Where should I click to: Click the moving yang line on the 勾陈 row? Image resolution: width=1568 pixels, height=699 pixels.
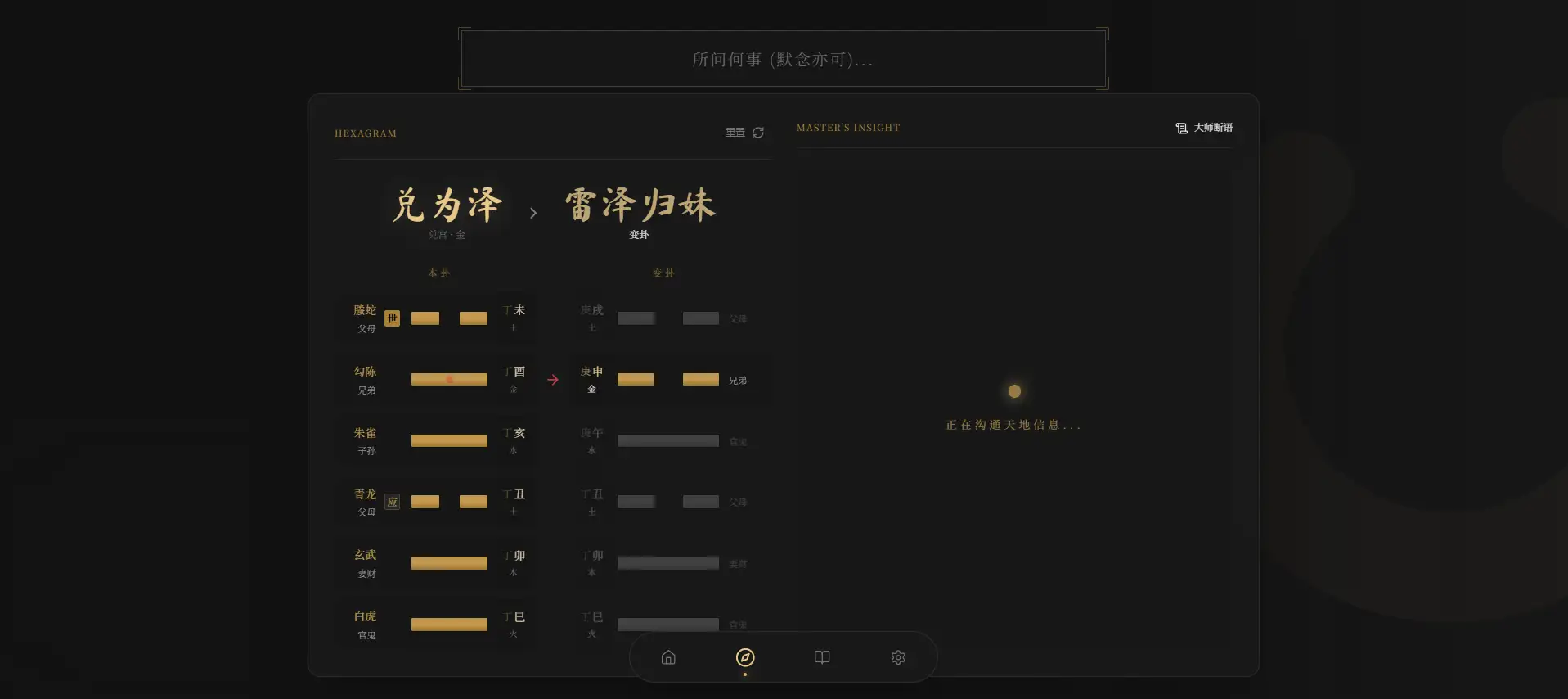pyautogui.click(x=449, y=380)
